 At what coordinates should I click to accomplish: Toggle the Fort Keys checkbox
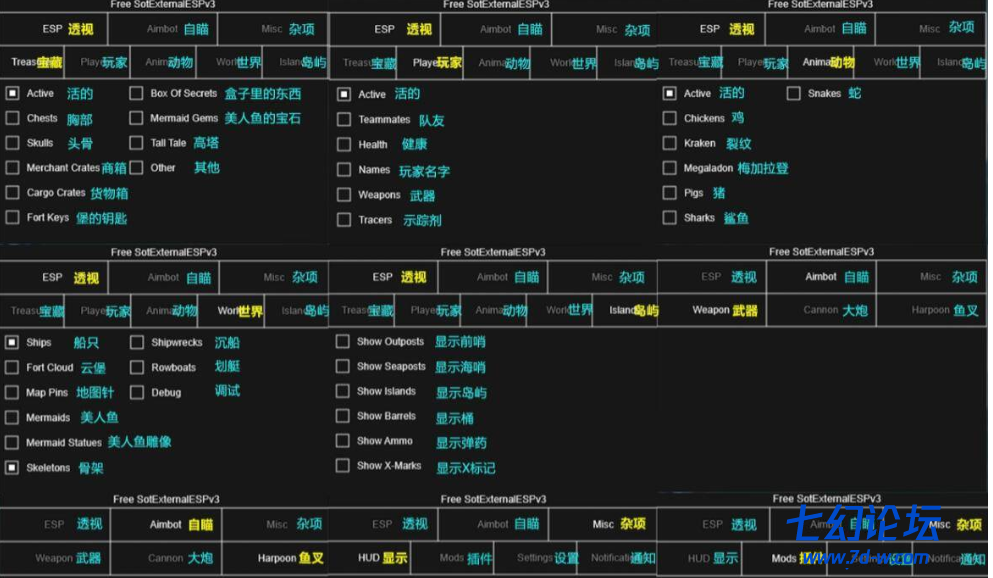coord(12,218)
